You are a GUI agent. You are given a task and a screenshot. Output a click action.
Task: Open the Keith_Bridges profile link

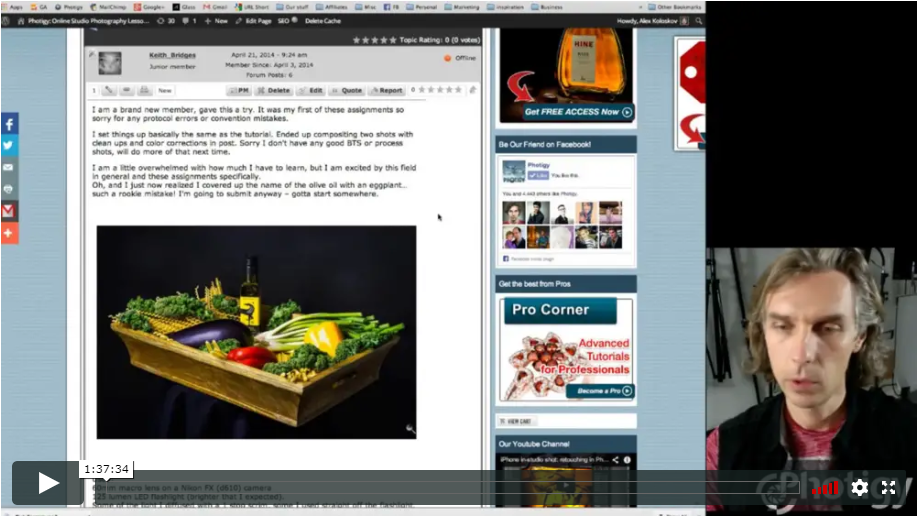point(173,55)
